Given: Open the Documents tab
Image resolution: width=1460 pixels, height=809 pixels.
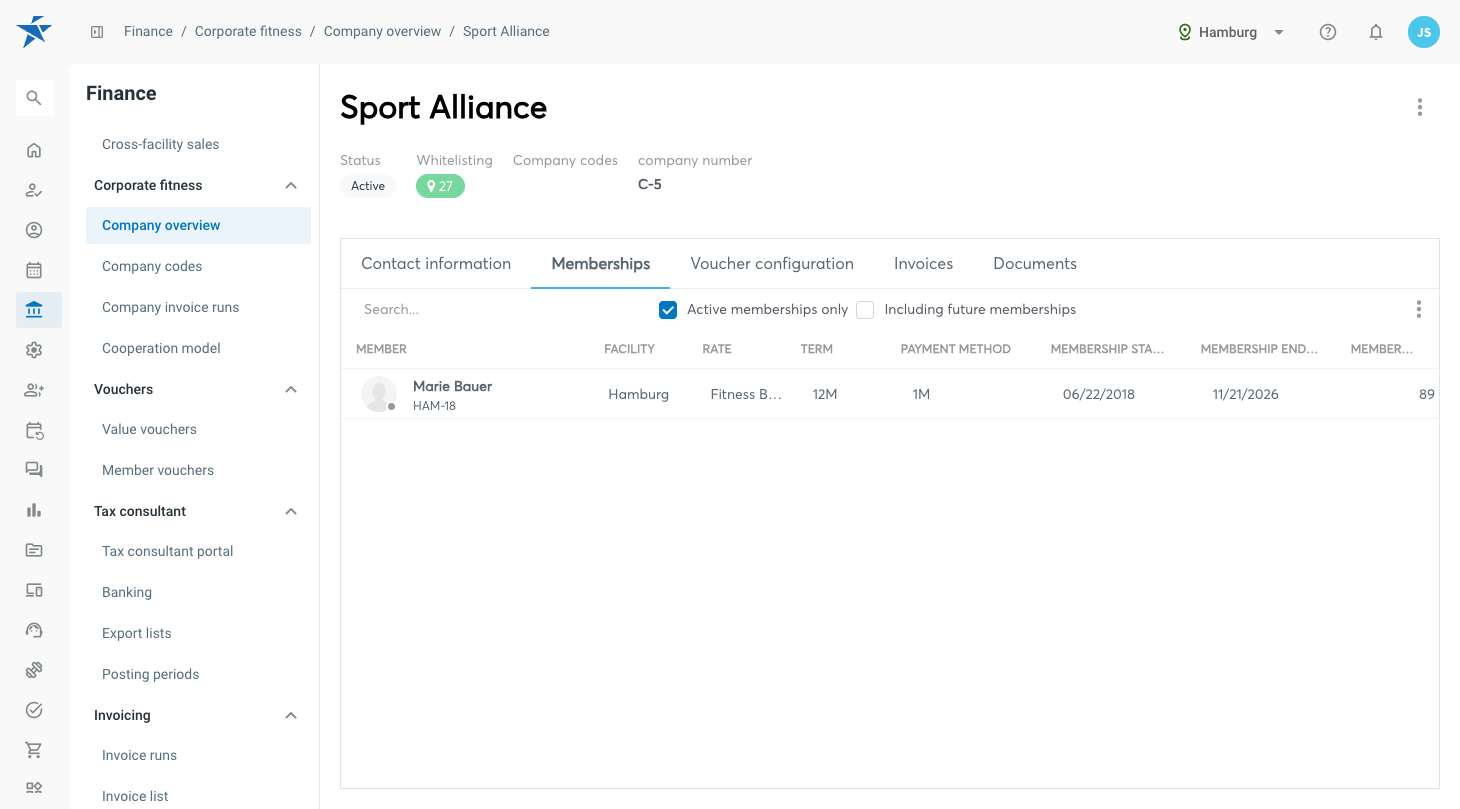Looking at the screenshot, I should [1035, 264].
